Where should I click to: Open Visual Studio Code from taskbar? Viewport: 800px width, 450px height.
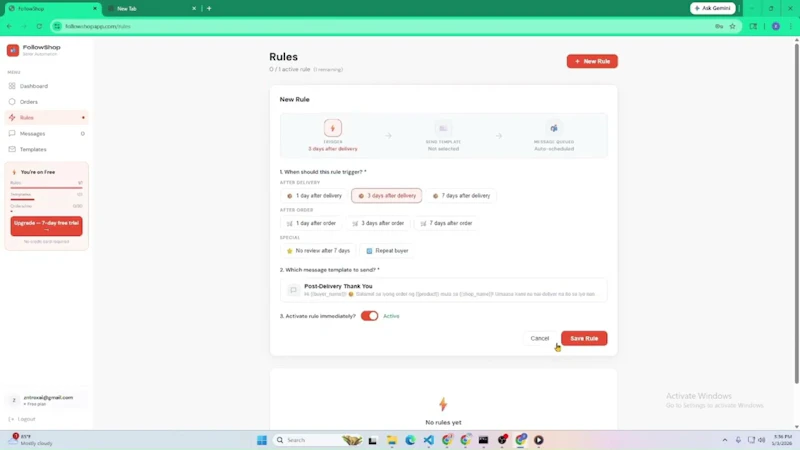(429, 440)
